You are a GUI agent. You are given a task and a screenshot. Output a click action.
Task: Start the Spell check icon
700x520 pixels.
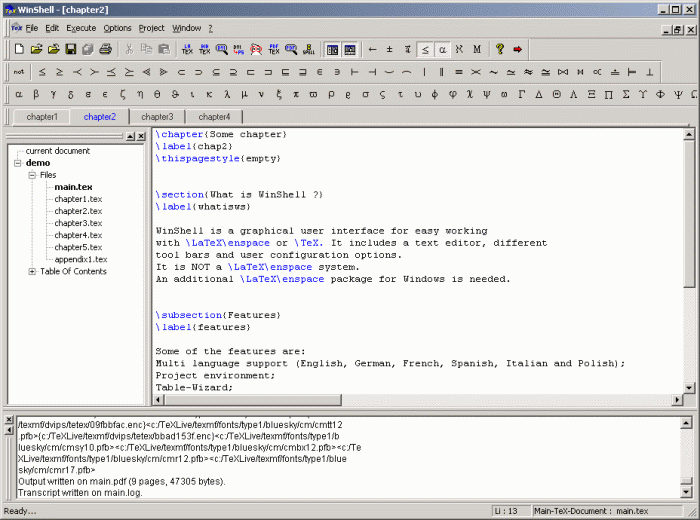pyautogui.click(x=308, y=49)
